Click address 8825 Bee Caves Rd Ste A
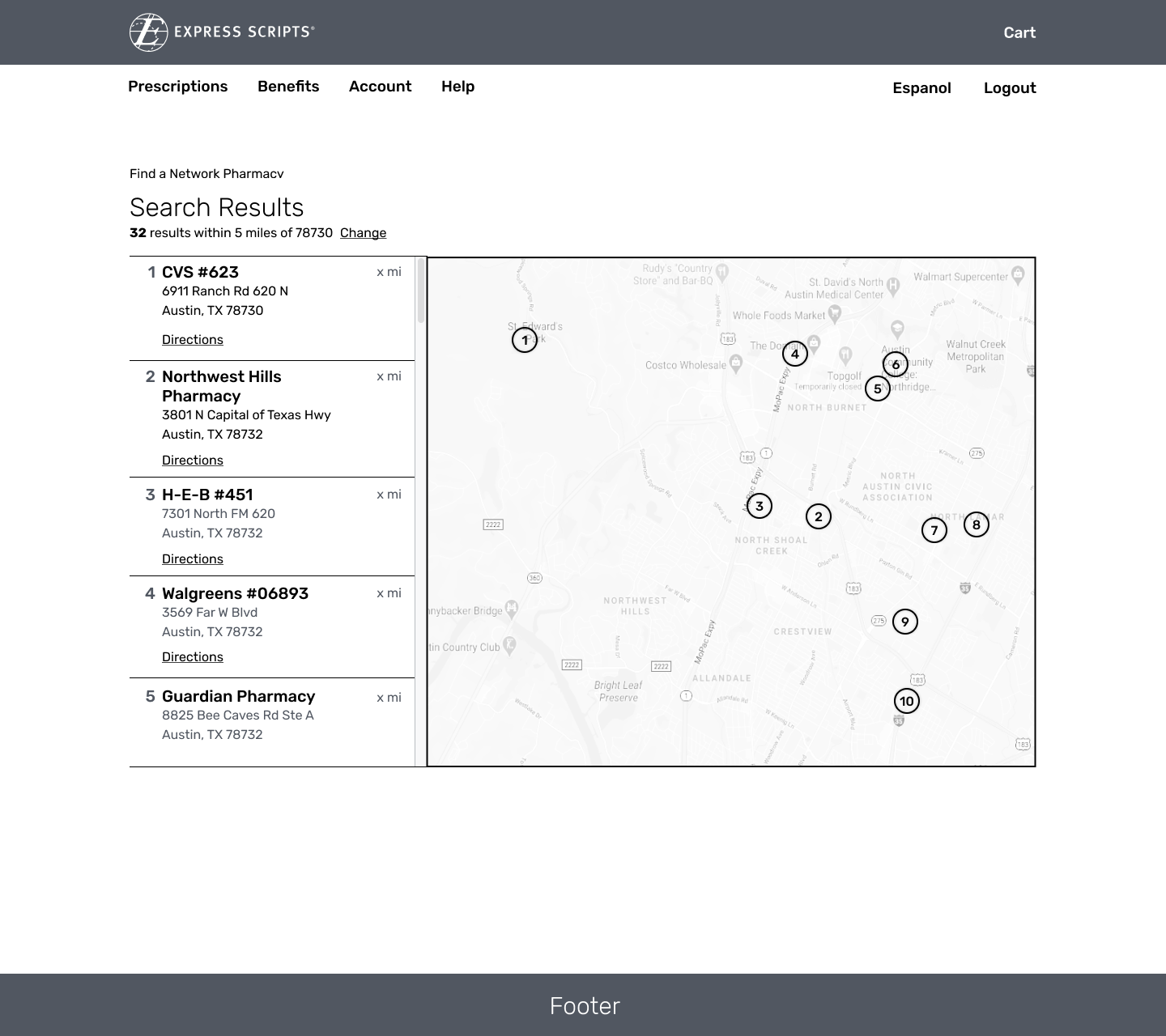 (238, 715)
